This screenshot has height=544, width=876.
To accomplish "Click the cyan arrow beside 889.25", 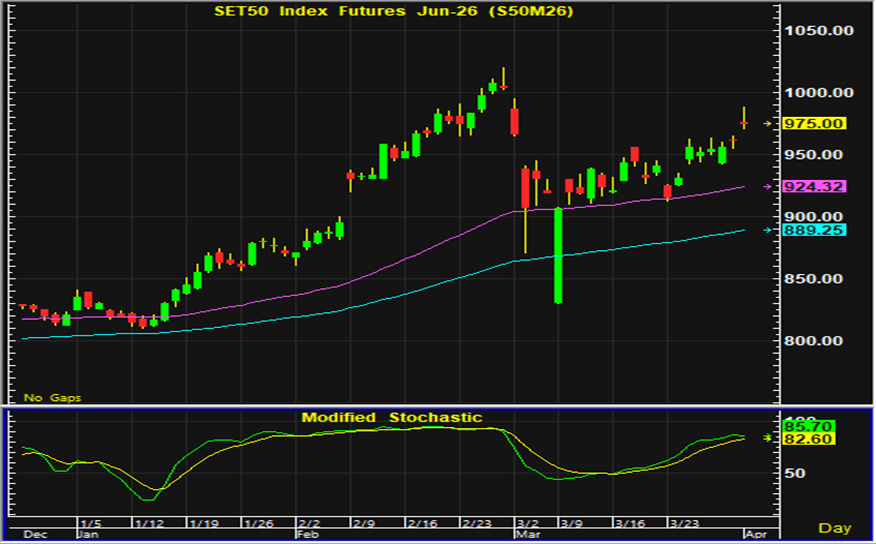I will tap(768, 230).
